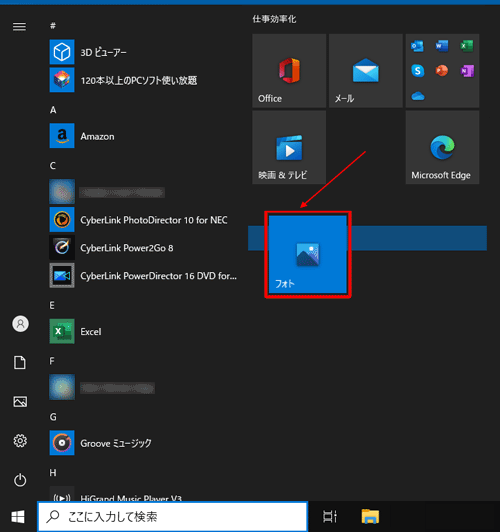Image resolution: width=500 pixels, height=532 pixels.
Task: Select the Amazon text label
Action: click(x=97, y=136)
